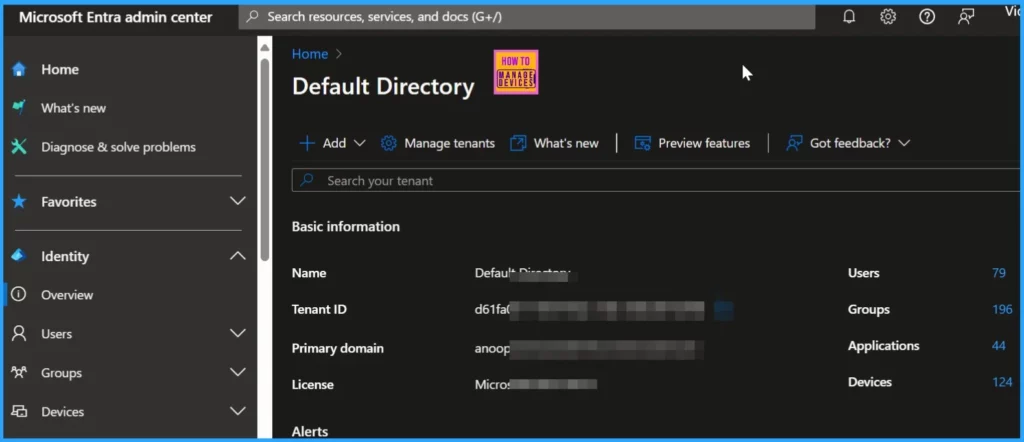
Task: Focus the Search resources, services, and docs box
Action: (x=527, y=17)
